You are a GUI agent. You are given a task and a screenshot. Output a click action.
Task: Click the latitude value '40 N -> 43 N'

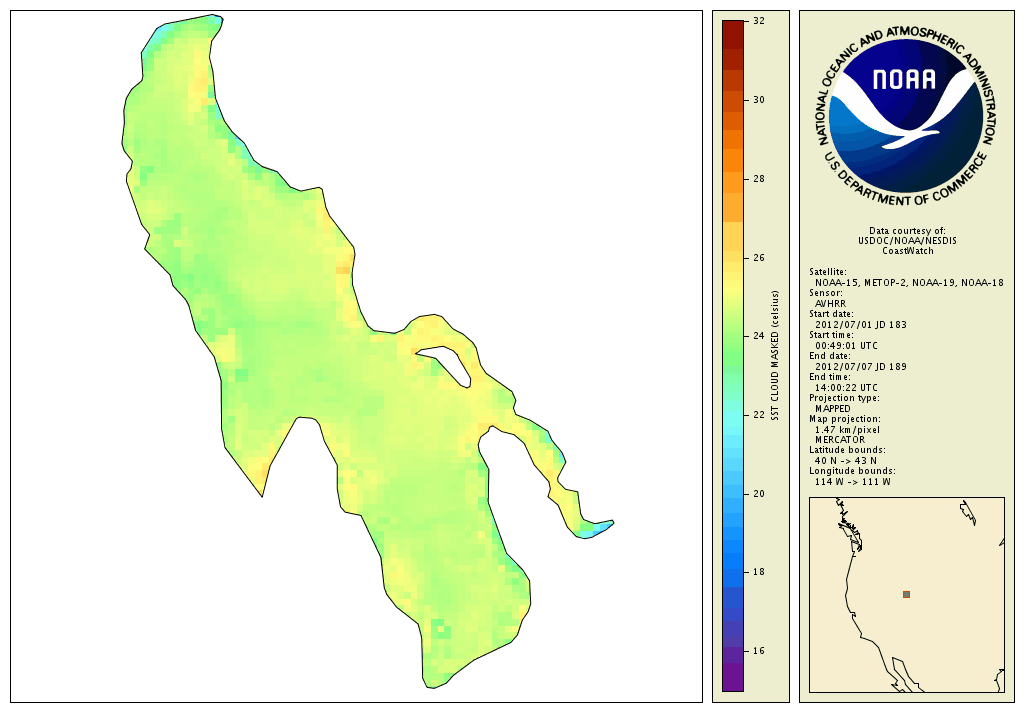[846, 461]
